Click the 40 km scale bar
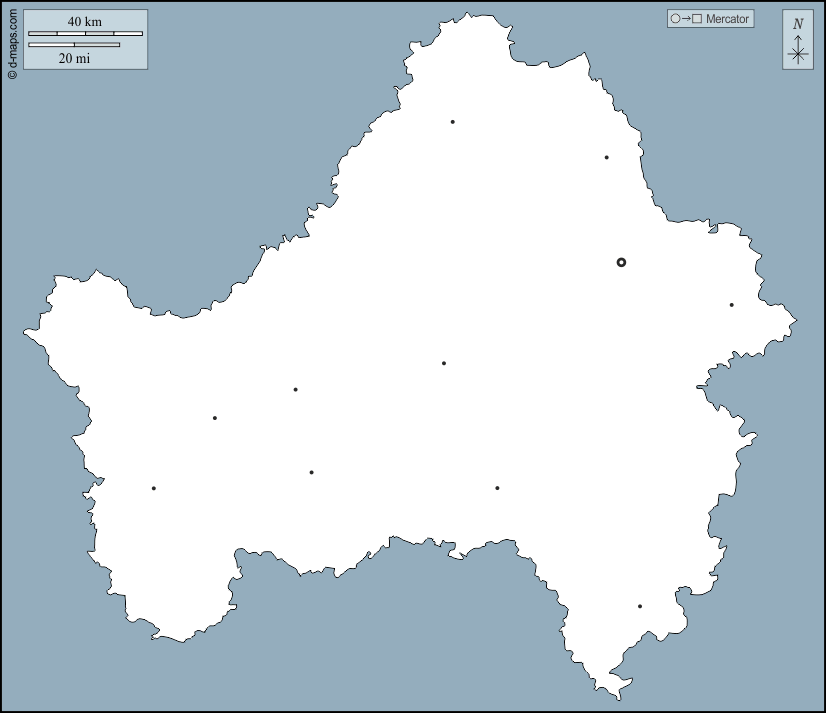Image resolution: width=826 pixels, height=713 pixels. click(85, 33)
